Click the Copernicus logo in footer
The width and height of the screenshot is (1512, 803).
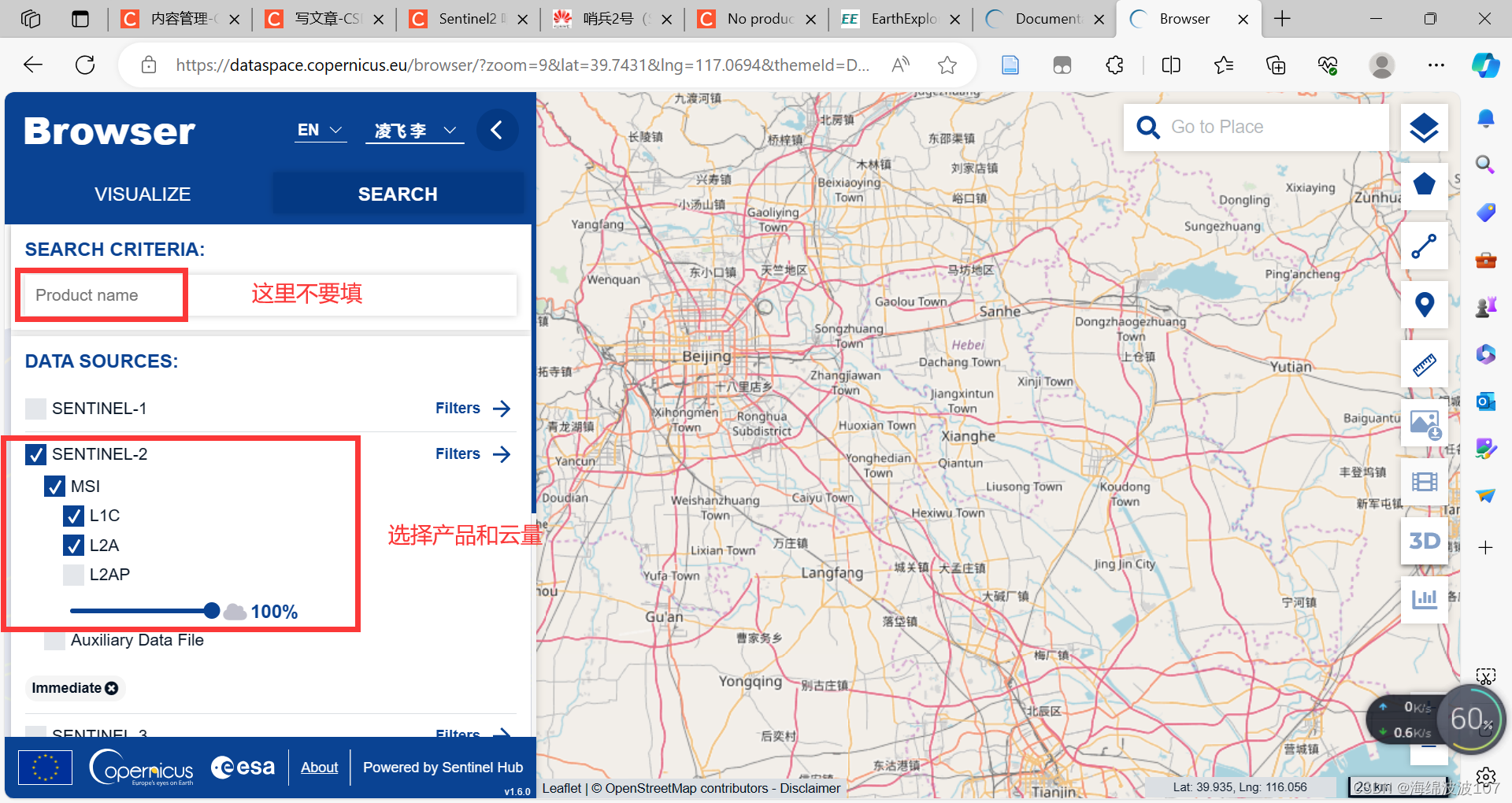[142, 768]
